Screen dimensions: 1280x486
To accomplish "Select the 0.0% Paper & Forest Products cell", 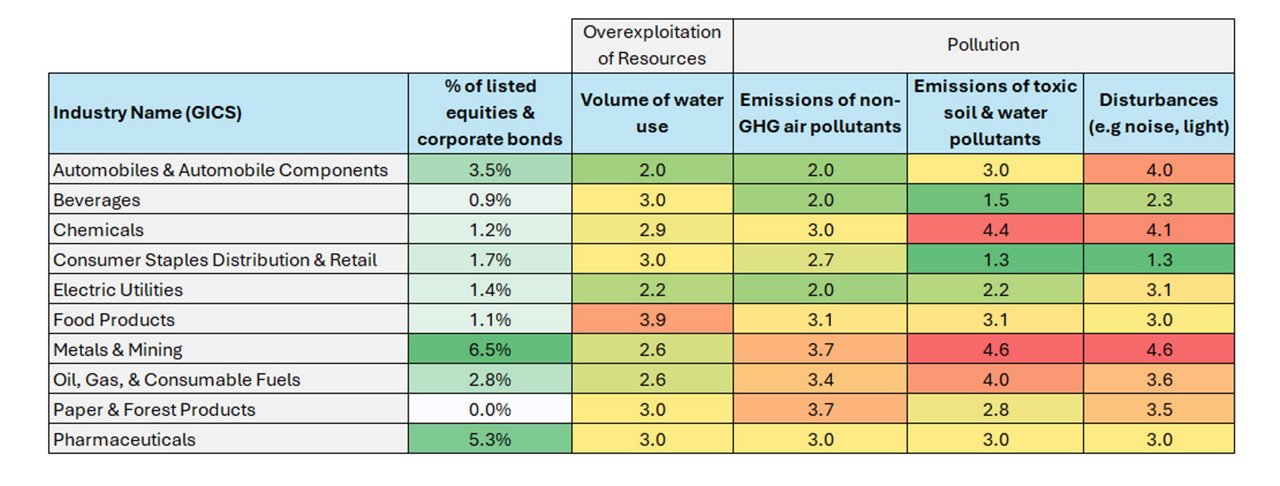I will click(489, 410).
